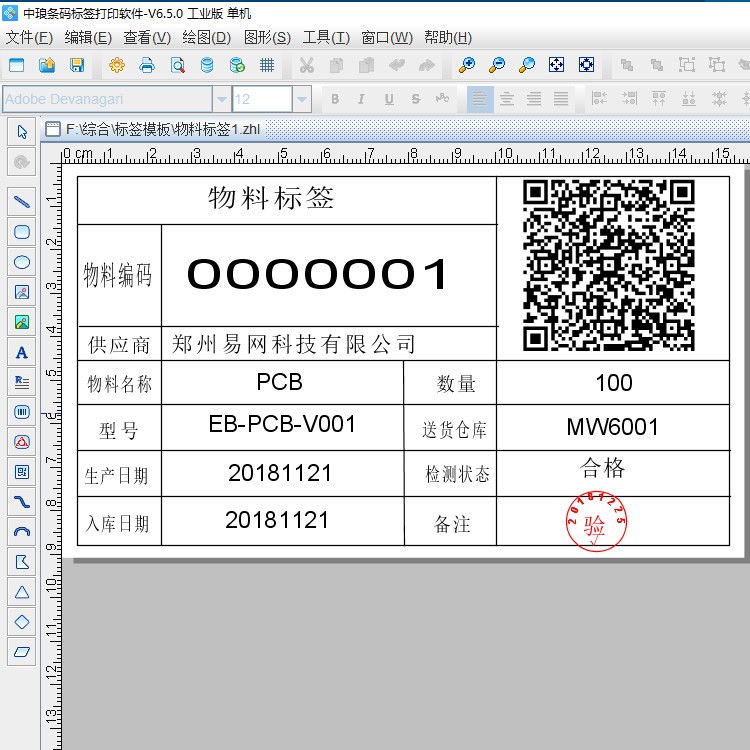750x750 pixels.
Task: Open the 帮助(H) menu
Action: click(448, 37)
